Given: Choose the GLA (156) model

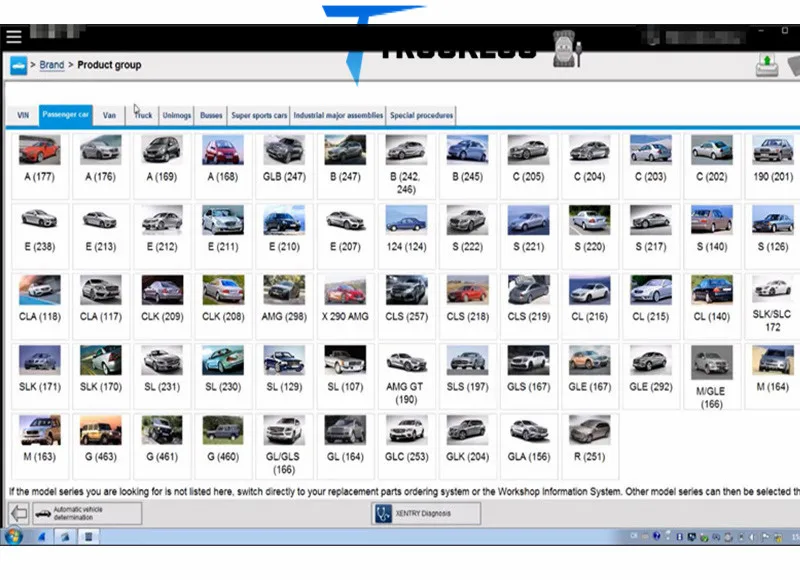Looking at the screenshot, I should pyautogui.click(x=529, y=446).
